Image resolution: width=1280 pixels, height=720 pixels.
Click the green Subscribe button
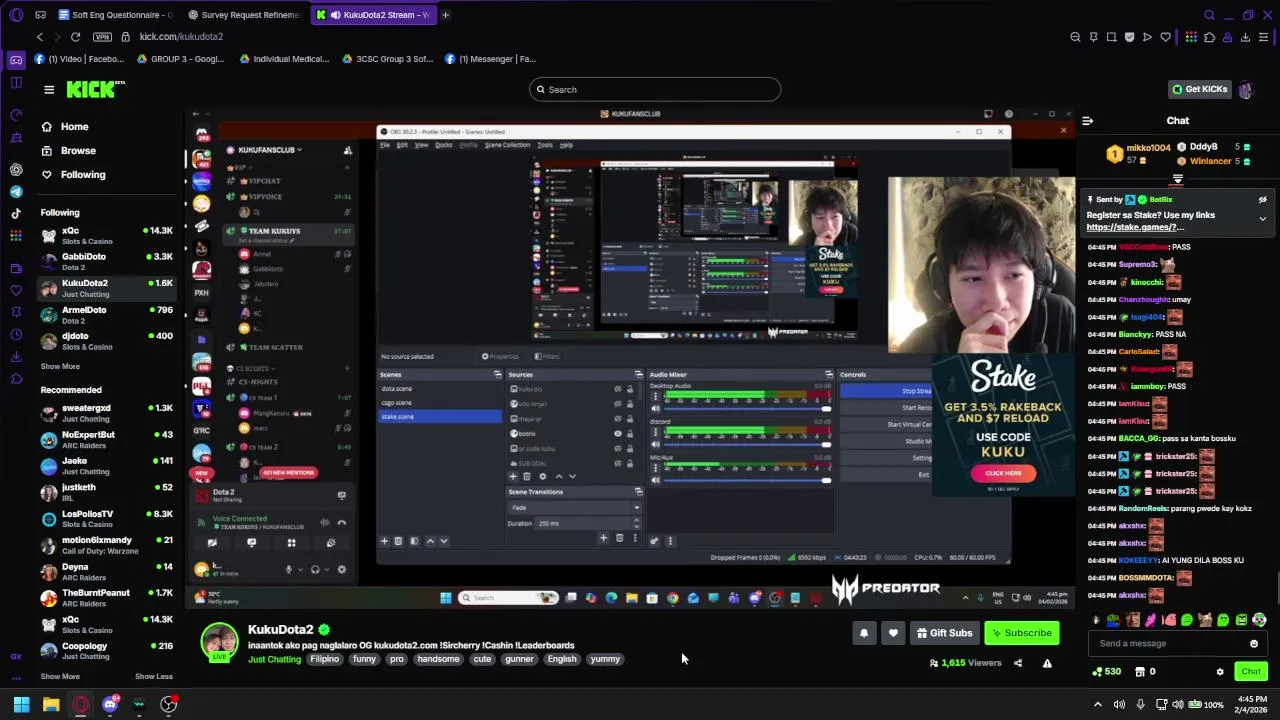pos(1021,633)
